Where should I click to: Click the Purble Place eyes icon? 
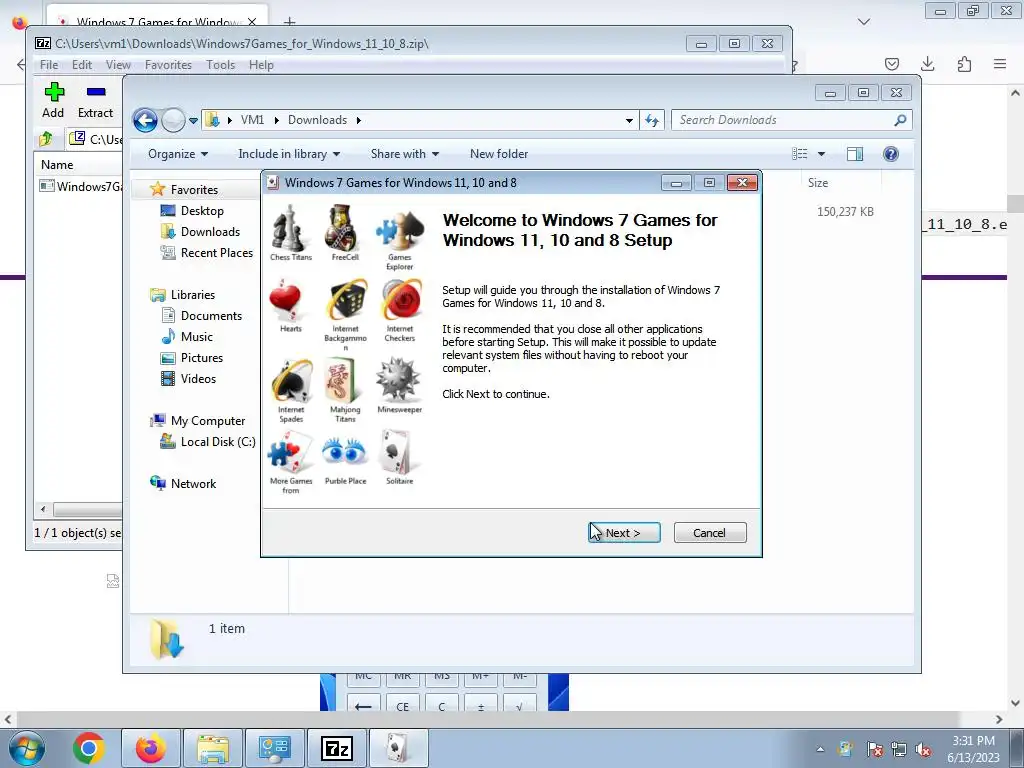point(344,453)
